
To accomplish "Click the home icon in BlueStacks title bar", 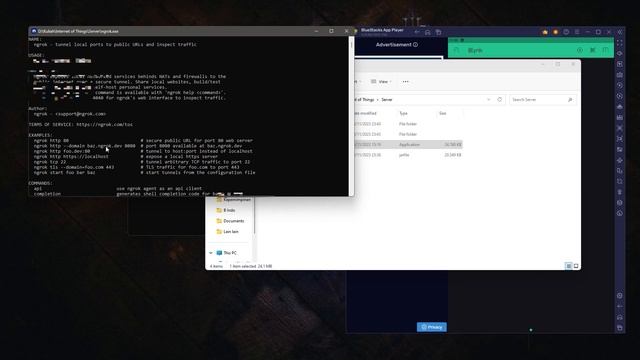I will [427, 32].
